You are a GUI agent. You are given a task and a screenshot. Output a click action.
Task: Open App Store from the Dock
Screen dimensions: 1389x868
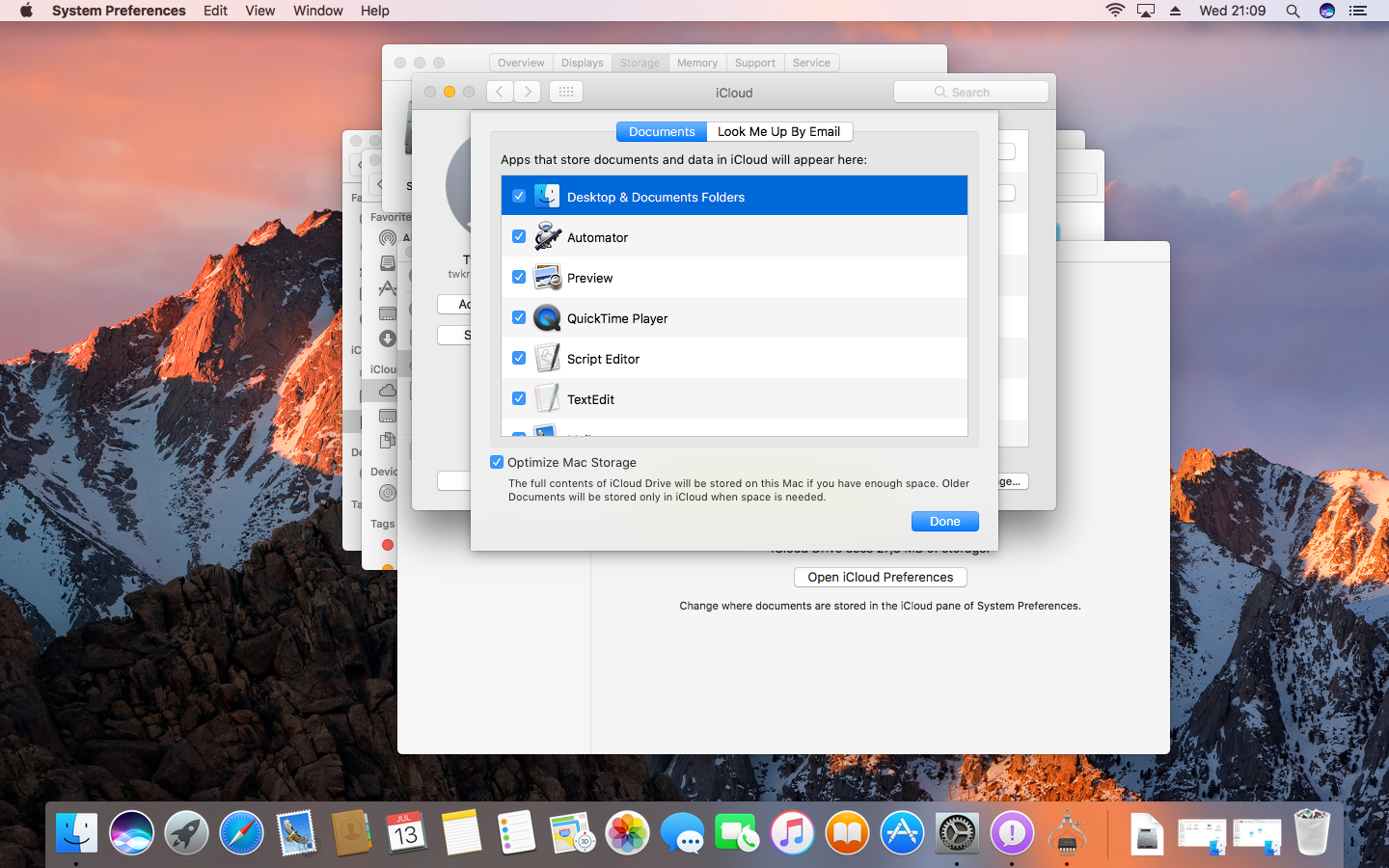coord(902,833)
